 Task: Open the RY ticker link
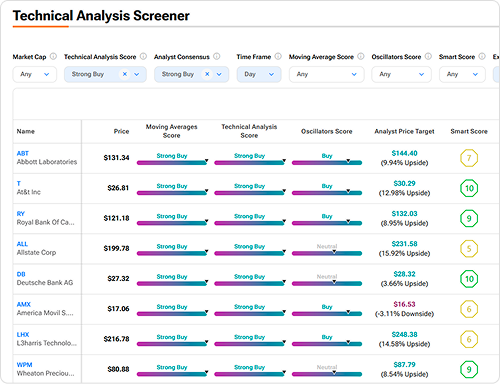tap(21, 214)
